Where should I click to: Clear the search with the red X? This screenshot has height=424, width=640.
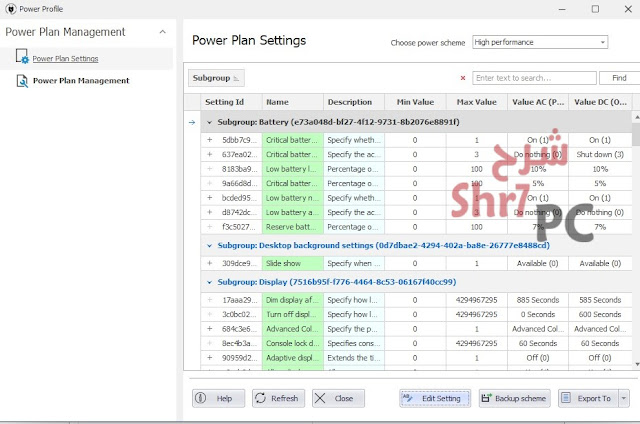pyautogui.click(x=463, y=78)
